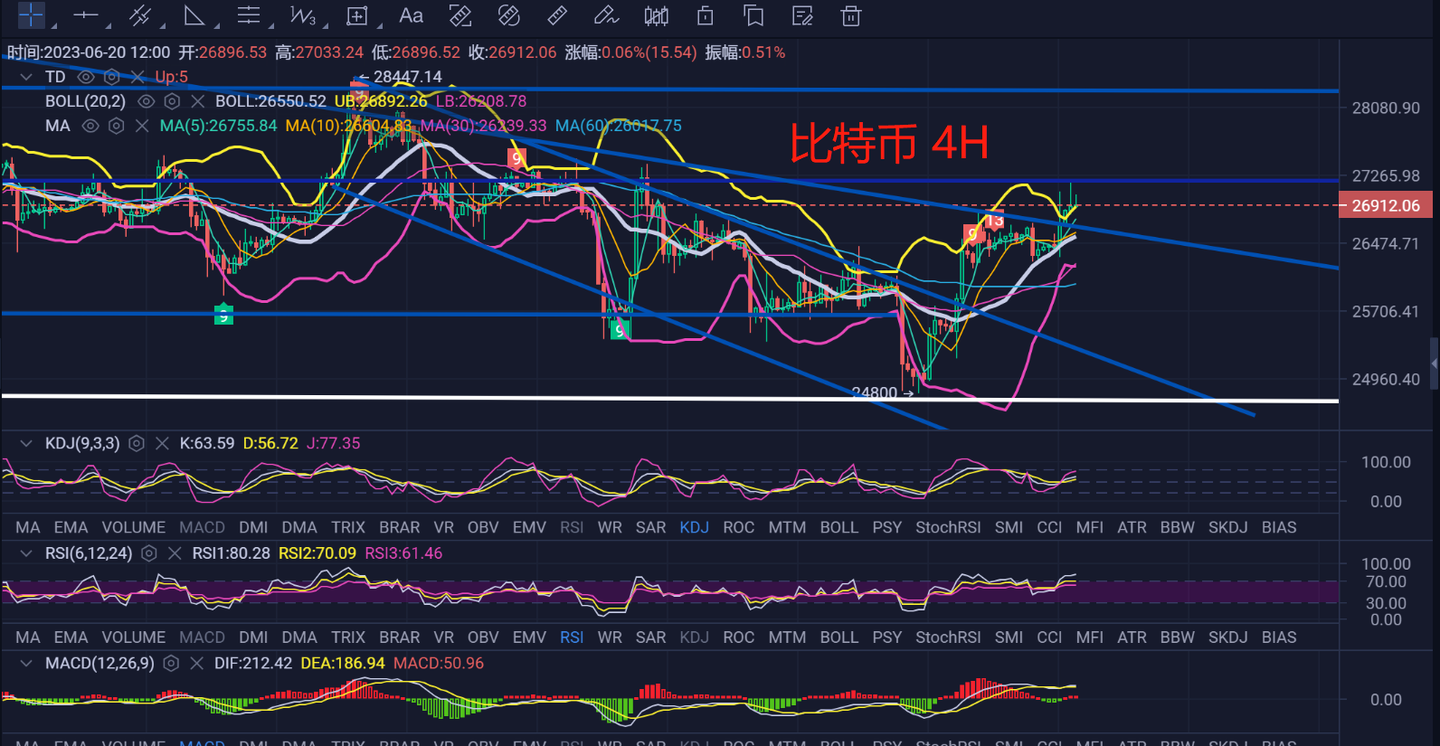Choose the text annotation Aa tool

[410, 15]
